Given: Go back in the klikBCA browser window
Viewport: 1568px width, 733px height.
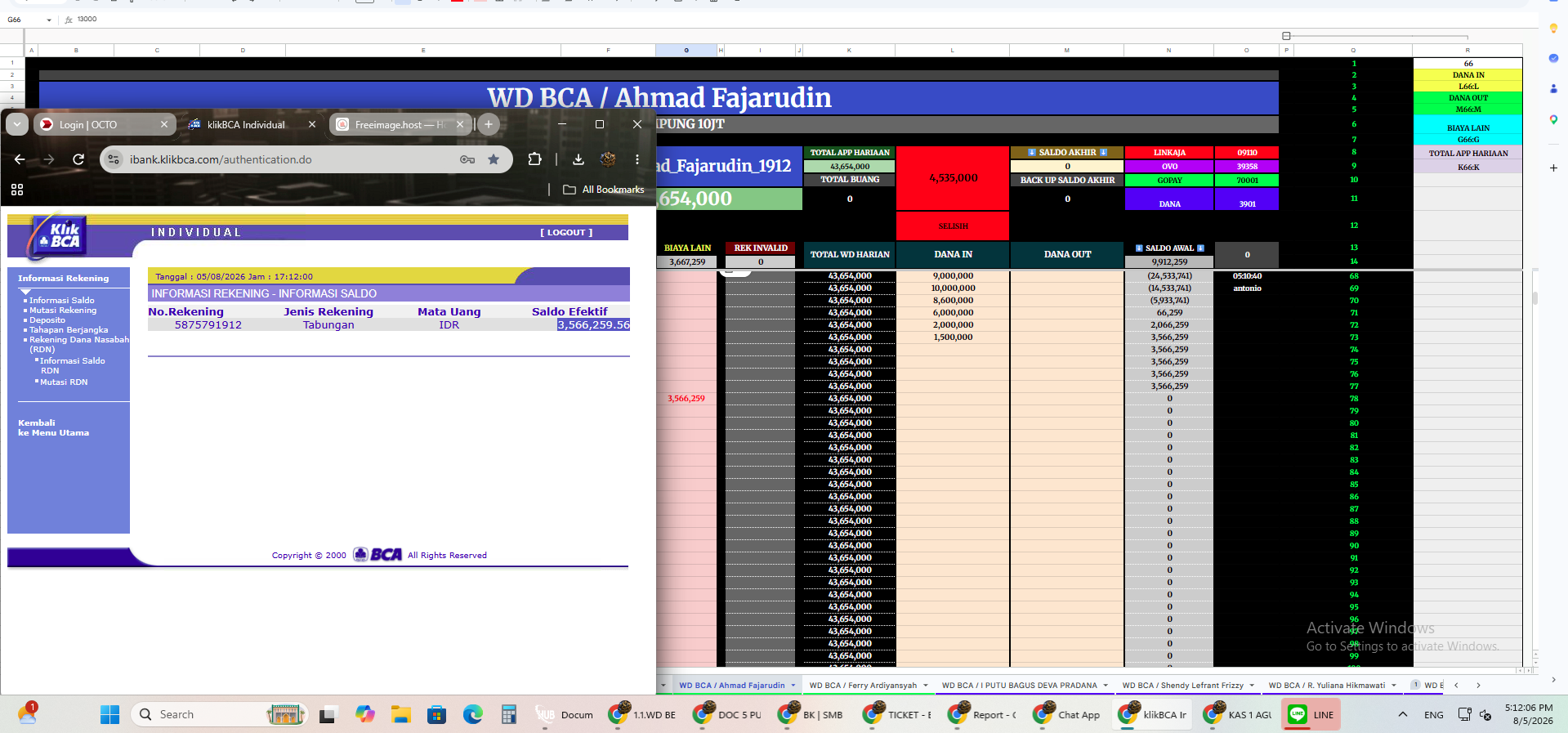Looking at the screenshot, I should (20, 159).
